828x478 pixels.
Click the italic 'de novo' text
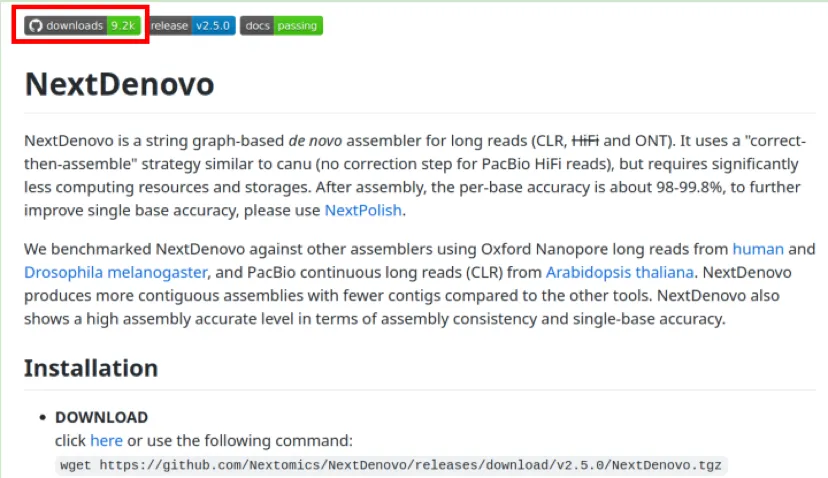click(315, 141)
